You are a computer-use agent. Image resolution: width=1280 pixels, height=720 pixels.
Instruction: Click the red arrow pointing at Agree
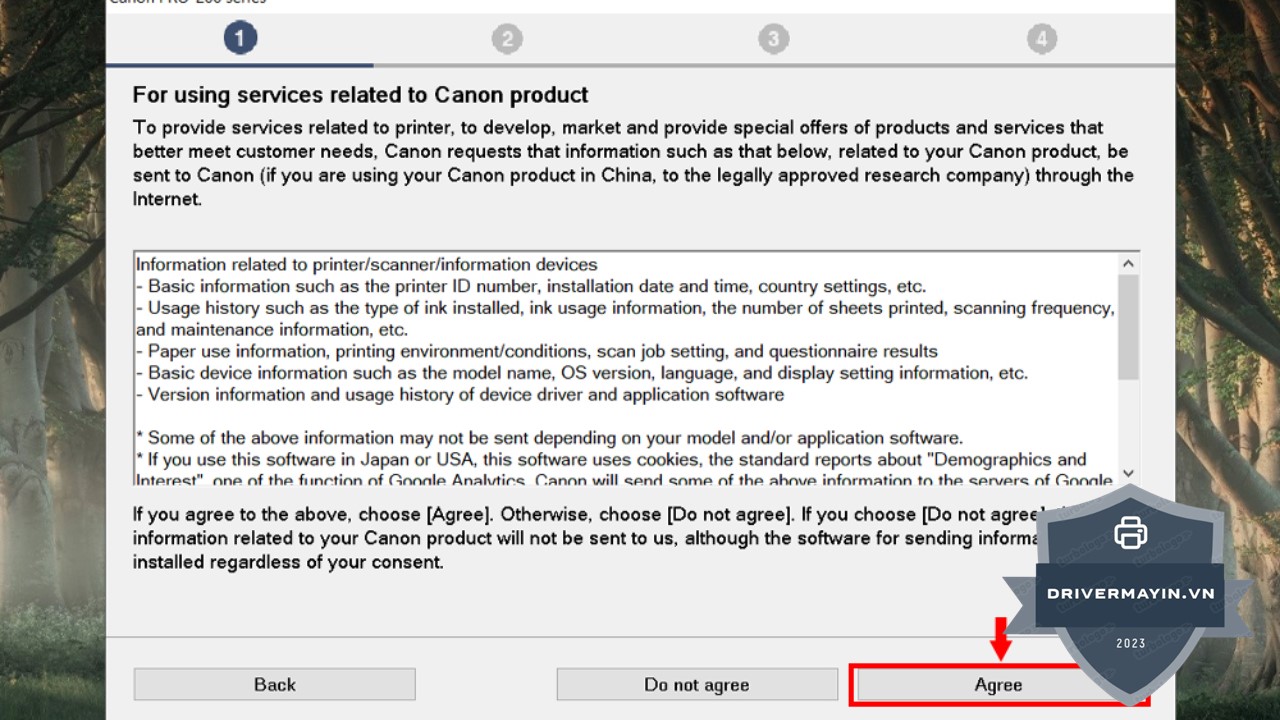point(1000,640)
